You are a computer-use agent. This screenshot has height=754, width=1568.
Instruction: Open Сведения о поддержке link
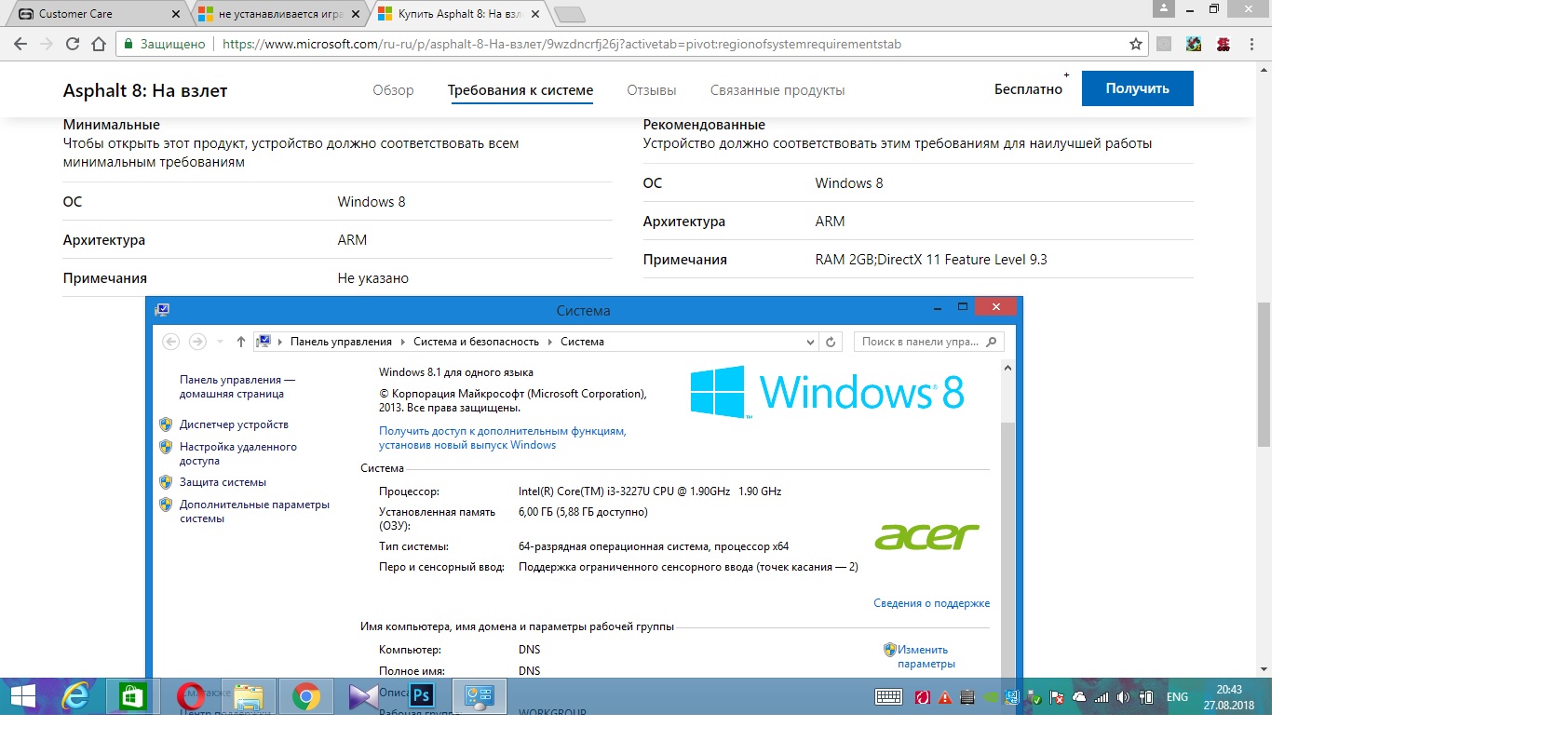[x=931, y=603]
